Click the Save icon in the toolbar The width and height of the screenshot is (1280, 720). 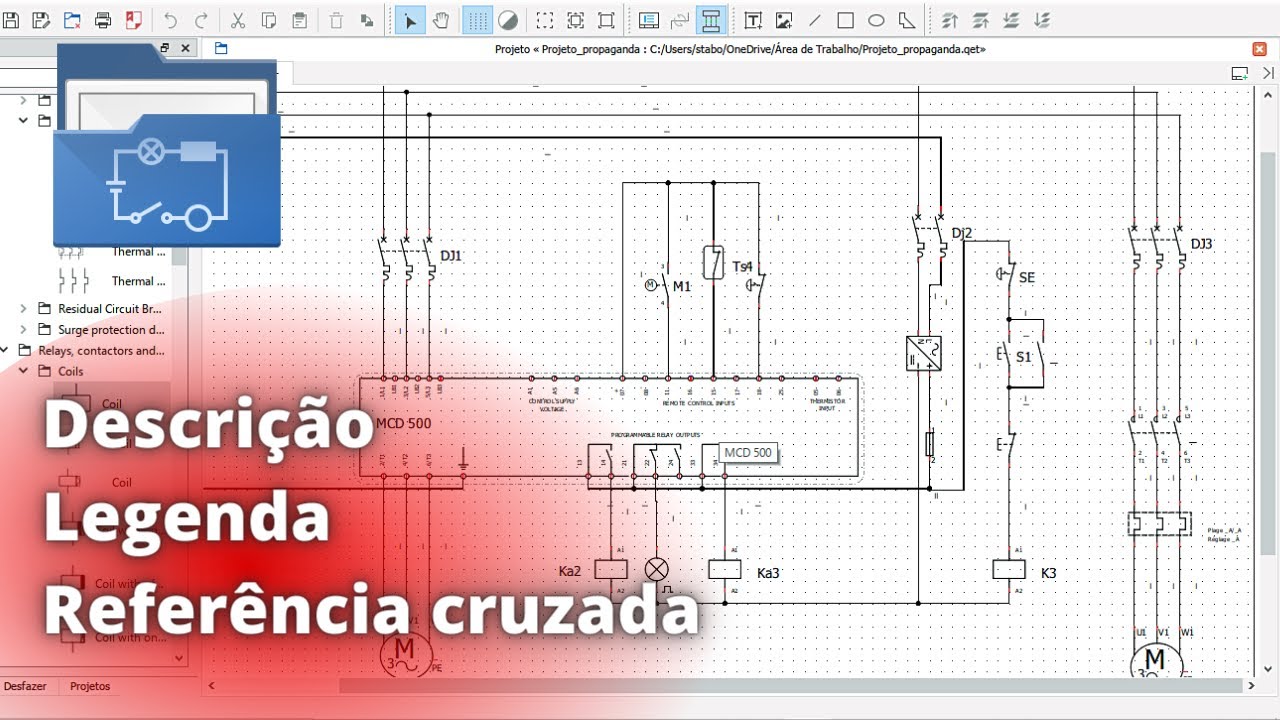click(11, 20)
